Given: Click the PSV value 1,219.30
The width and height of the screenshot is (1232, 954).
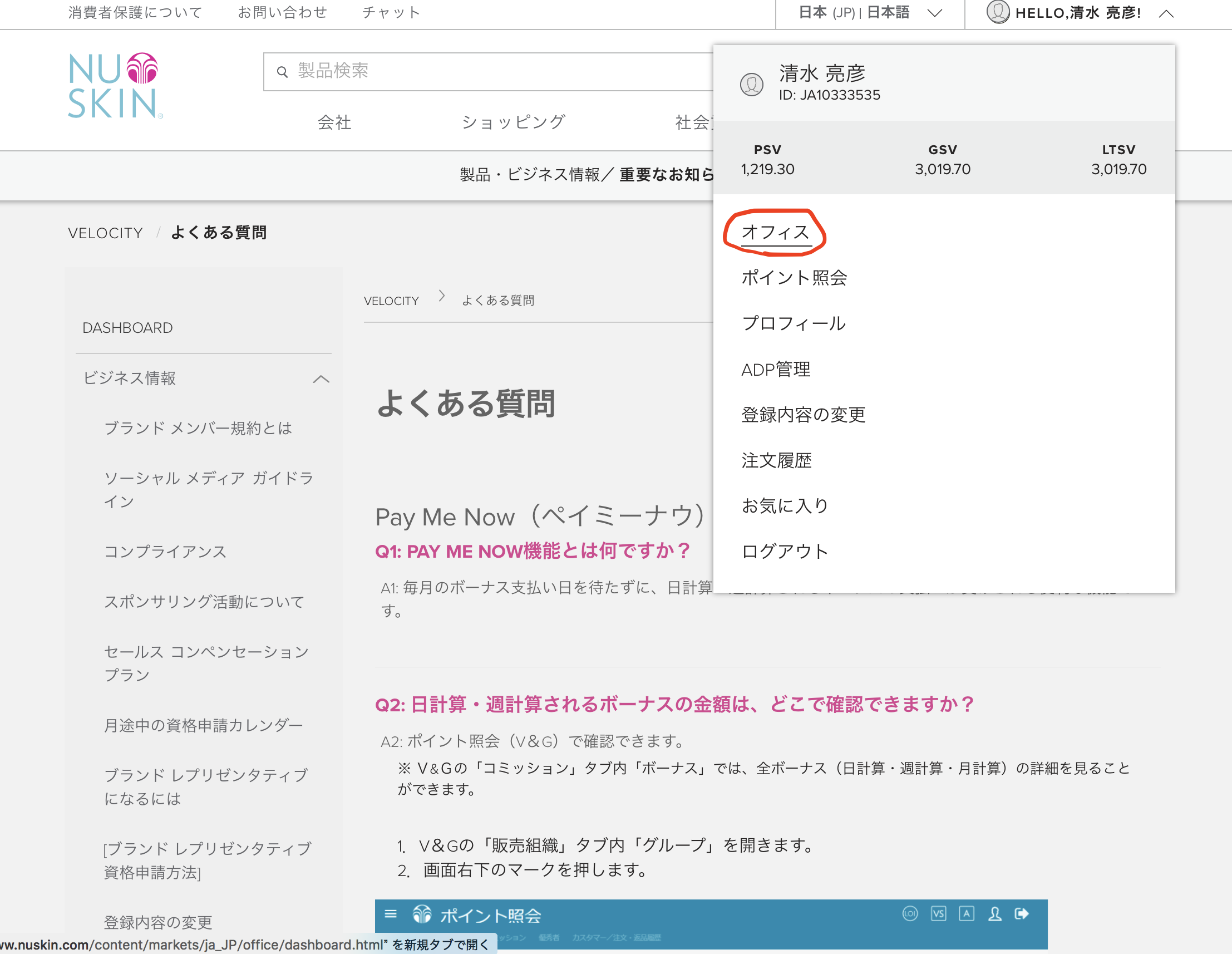Looking at the screenshot, I should [767, 169].
